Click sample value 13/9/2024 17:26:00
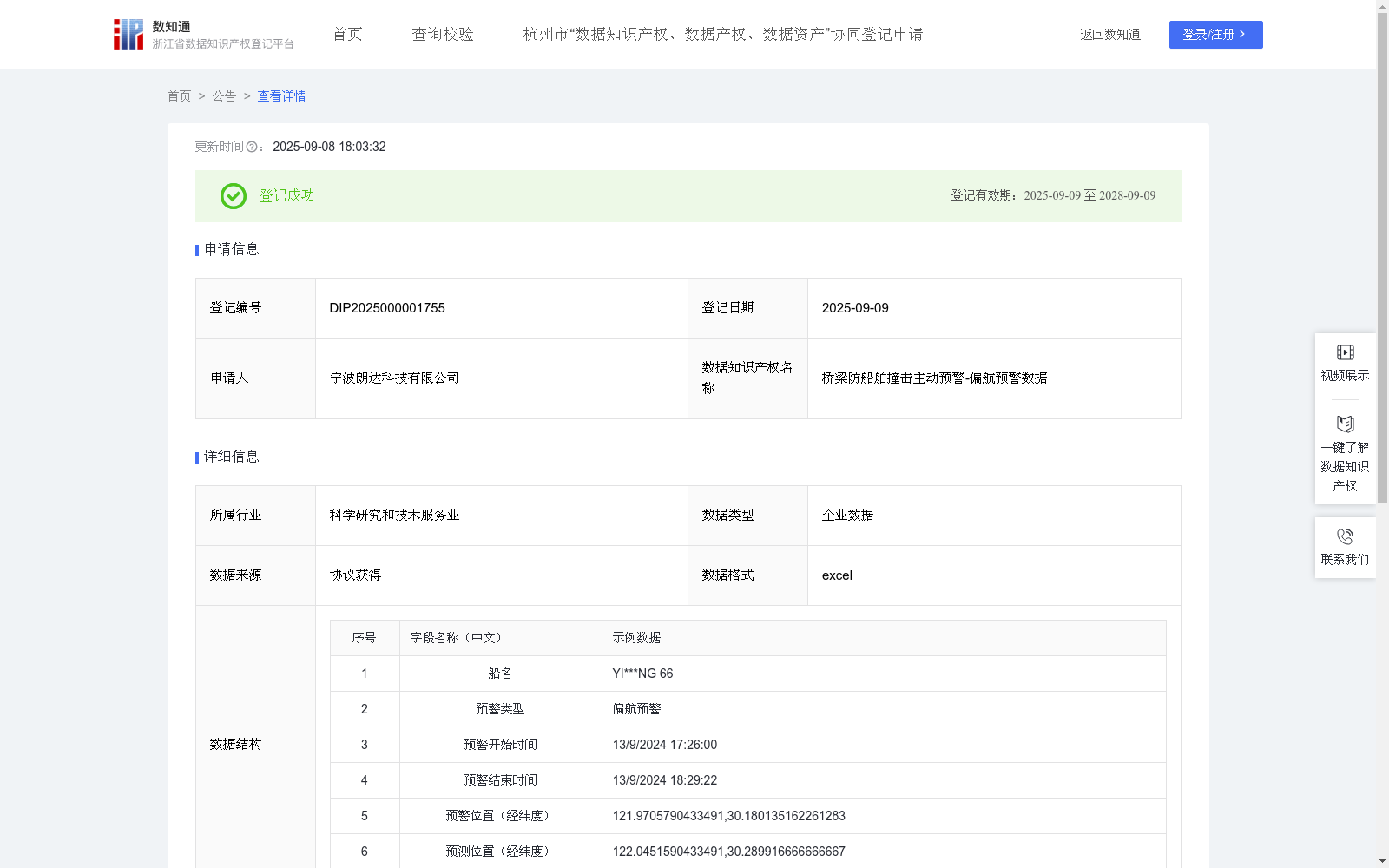The height and width of the screenshot is (868, 1389). pos(665,745)
